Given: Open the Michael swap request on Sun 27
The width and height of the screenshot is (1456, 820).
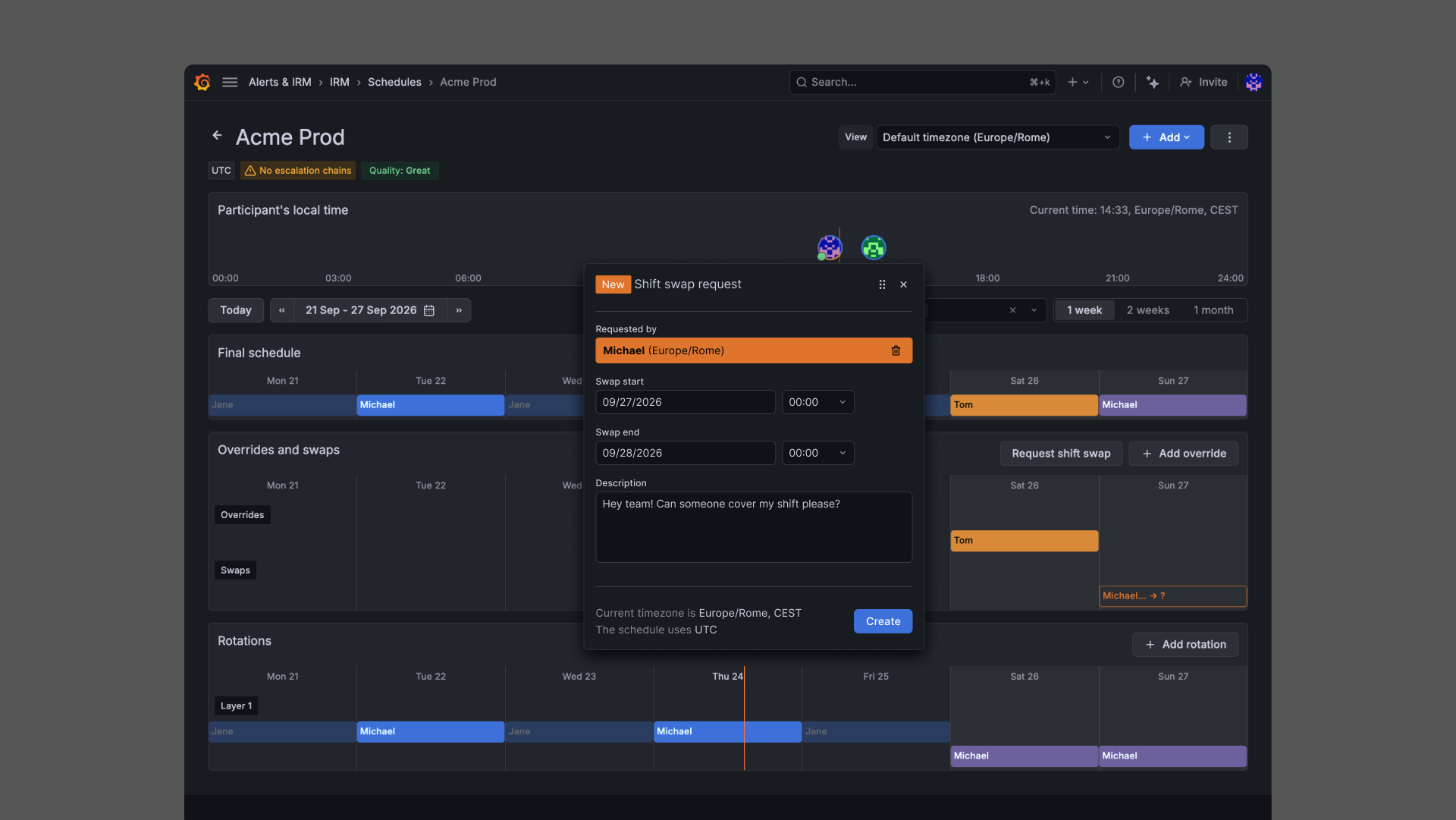Looking at the screenshot, I should [x=1172, y=596].
